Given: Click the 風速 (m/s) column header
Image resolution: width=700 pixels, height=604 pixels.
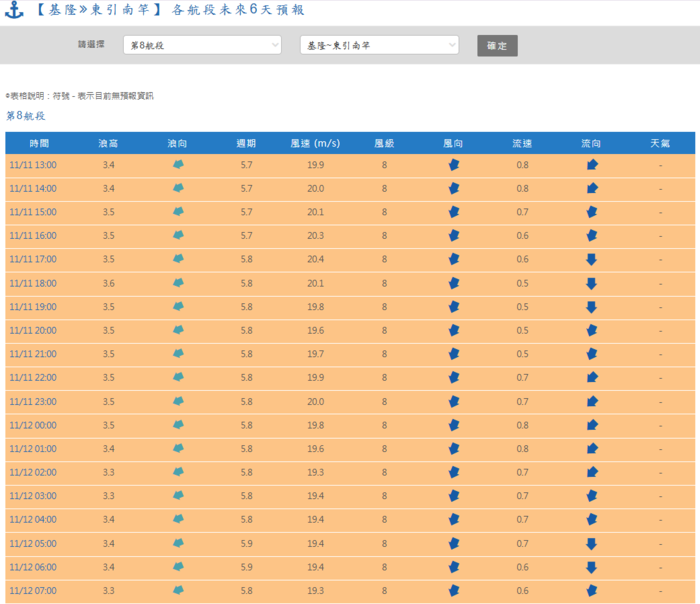Looking at the screenshot, I should tap(315, 143).
